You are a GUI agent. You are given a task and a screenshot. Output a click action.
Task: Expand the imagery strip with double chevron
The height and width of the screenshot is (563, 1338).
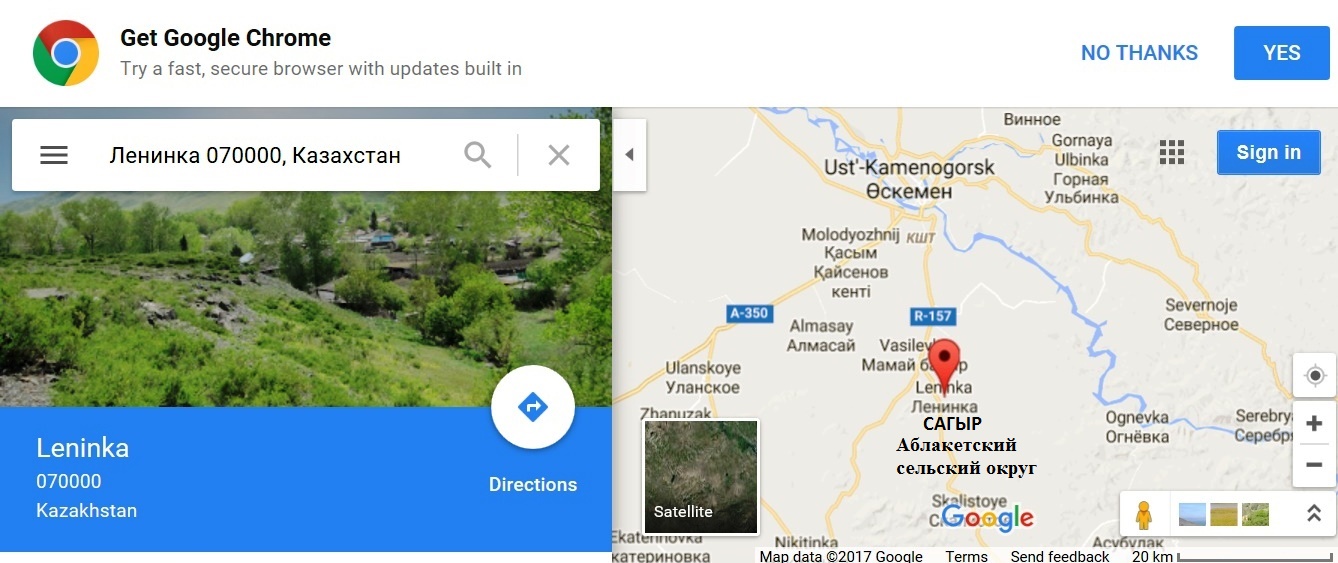coord(1314,514)
